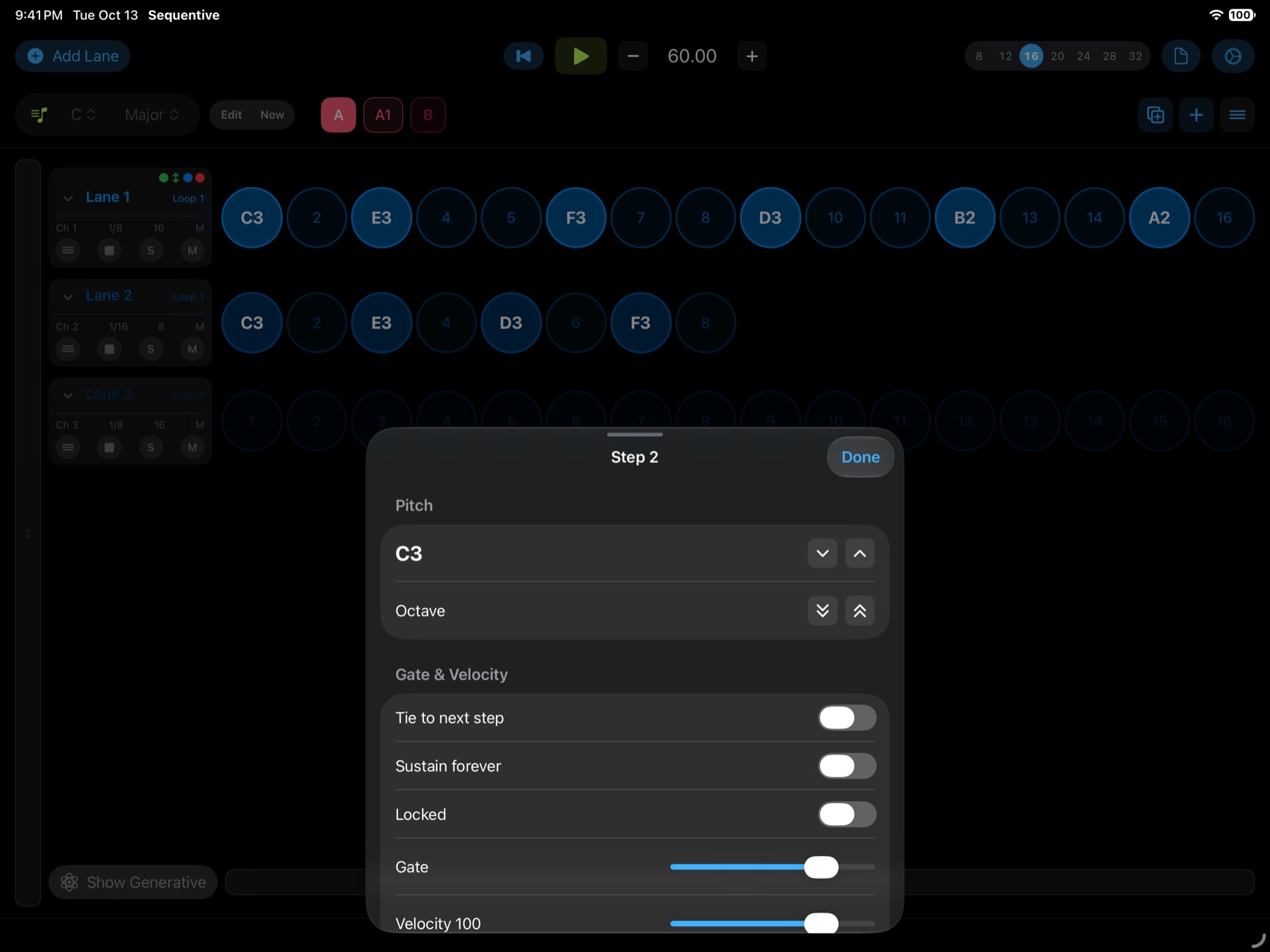This screenshot has height=952, width=1270.
Task: Tap the return-to-start transport button
Action: click(524, 56)
